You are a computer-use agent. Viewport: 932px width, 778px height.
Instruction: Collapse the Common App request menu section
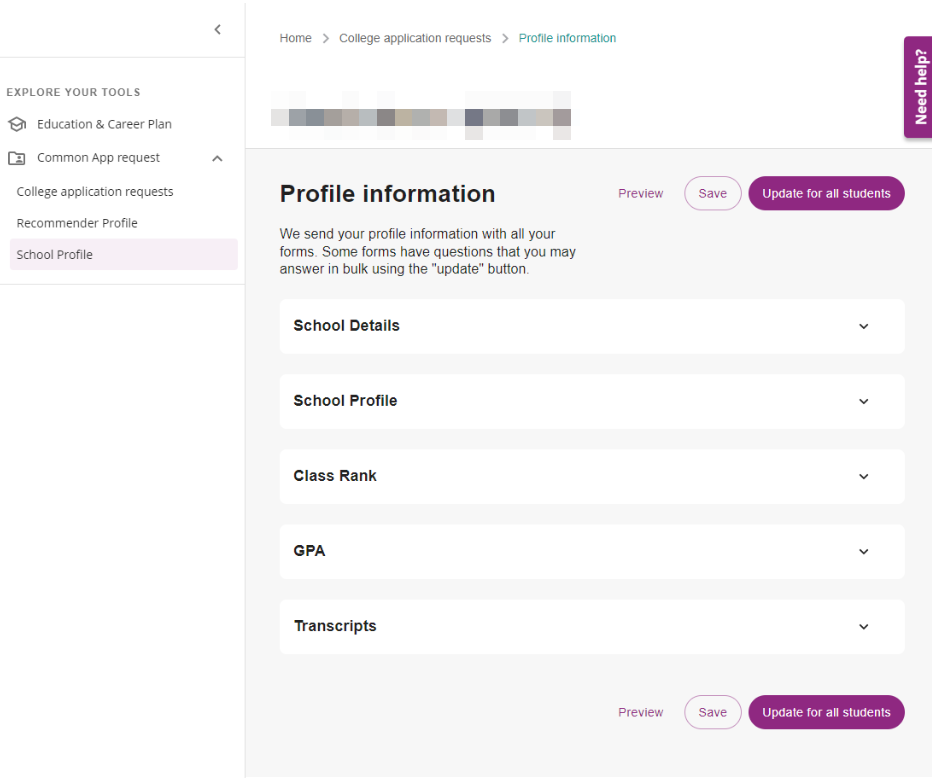point(217,157)
